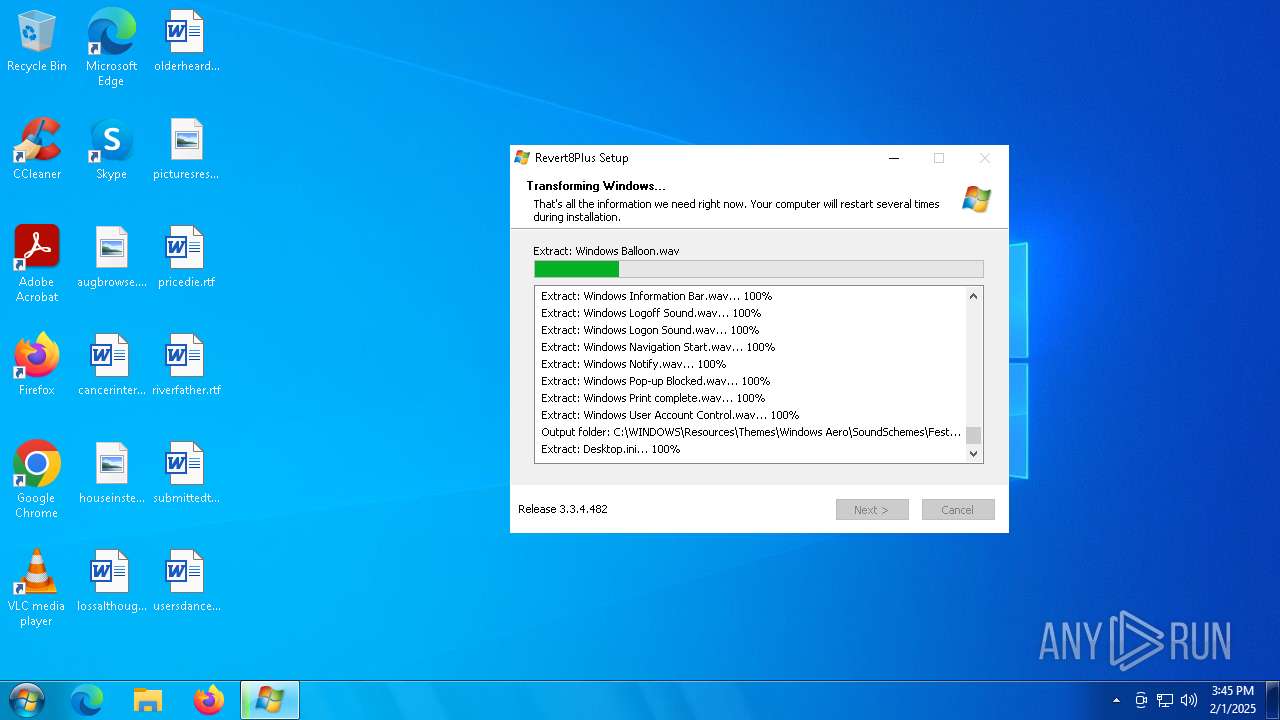Select the submittedt Word document icon
The image size is (1280, 720).
[186, 474]
